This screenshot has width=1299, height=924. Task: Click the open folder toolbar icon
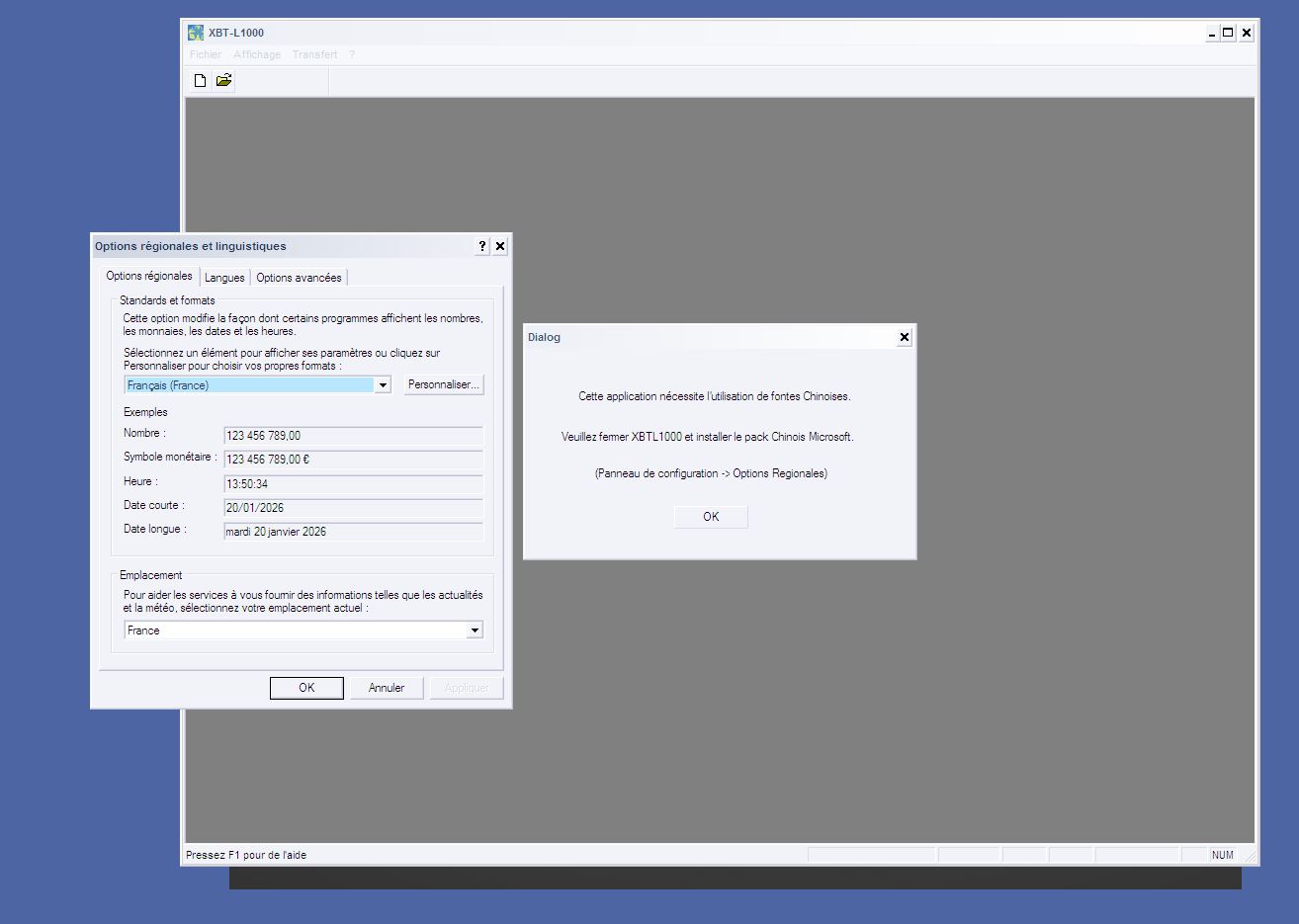223,81
